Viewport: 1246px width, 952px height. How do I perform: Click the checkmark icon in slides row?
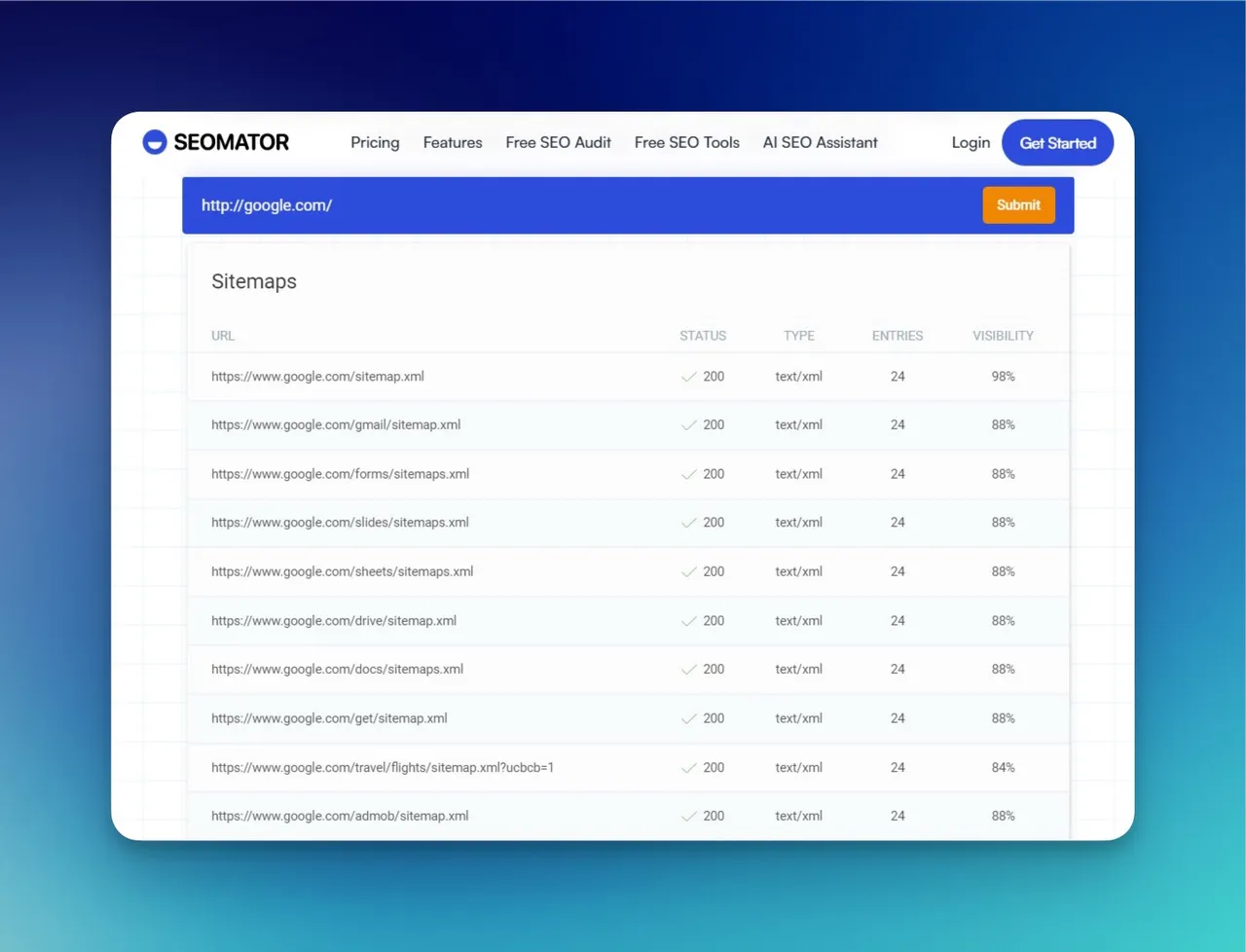[x=688, y=523]
